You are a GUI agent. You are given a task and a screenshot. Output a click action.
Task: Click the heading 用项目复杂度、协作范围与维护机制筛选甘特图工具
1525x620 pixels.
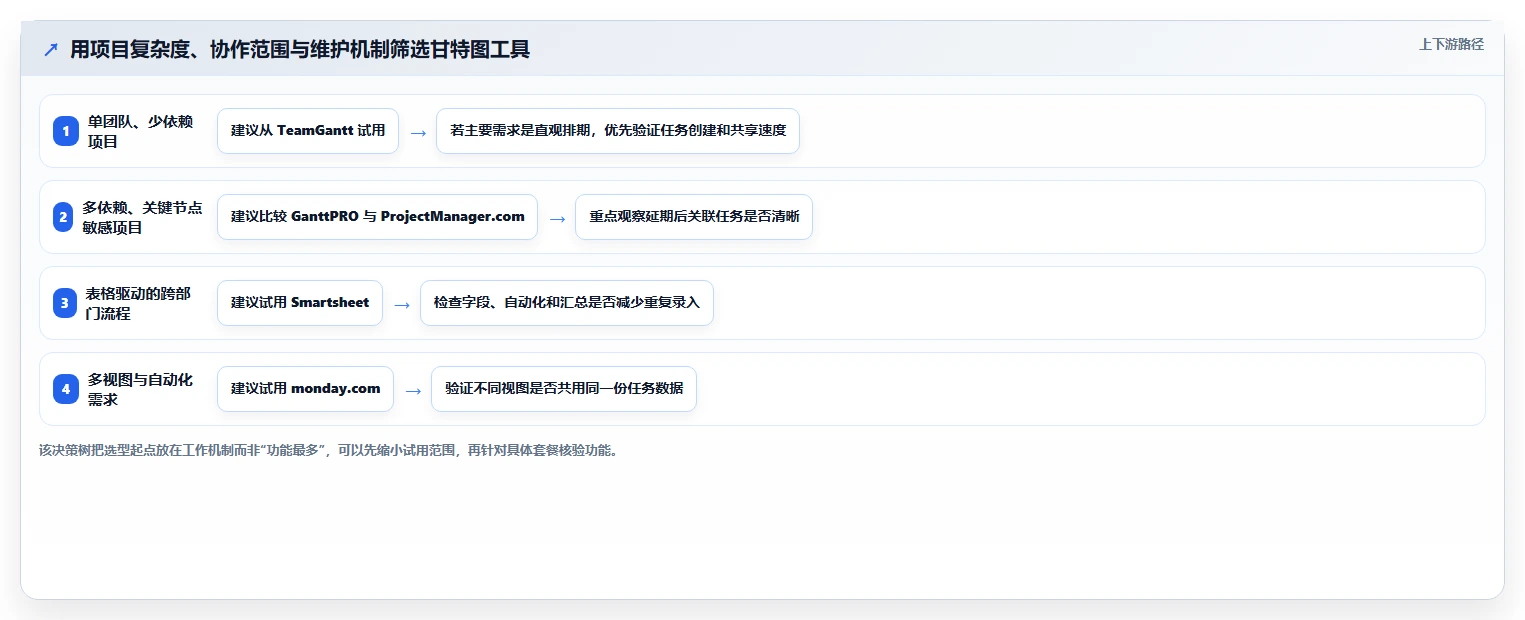coord(300,50)
